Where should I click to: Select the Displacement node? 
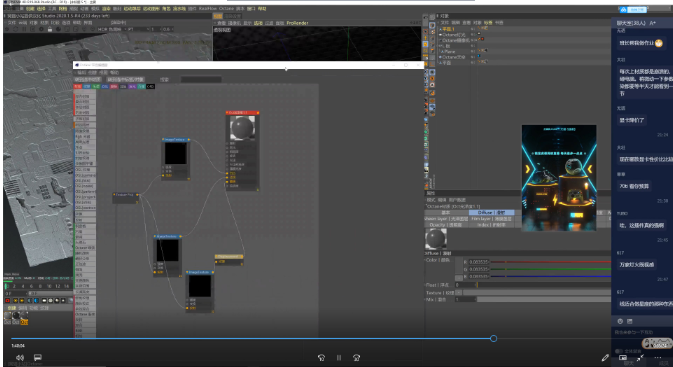click(x=229, y=259)
